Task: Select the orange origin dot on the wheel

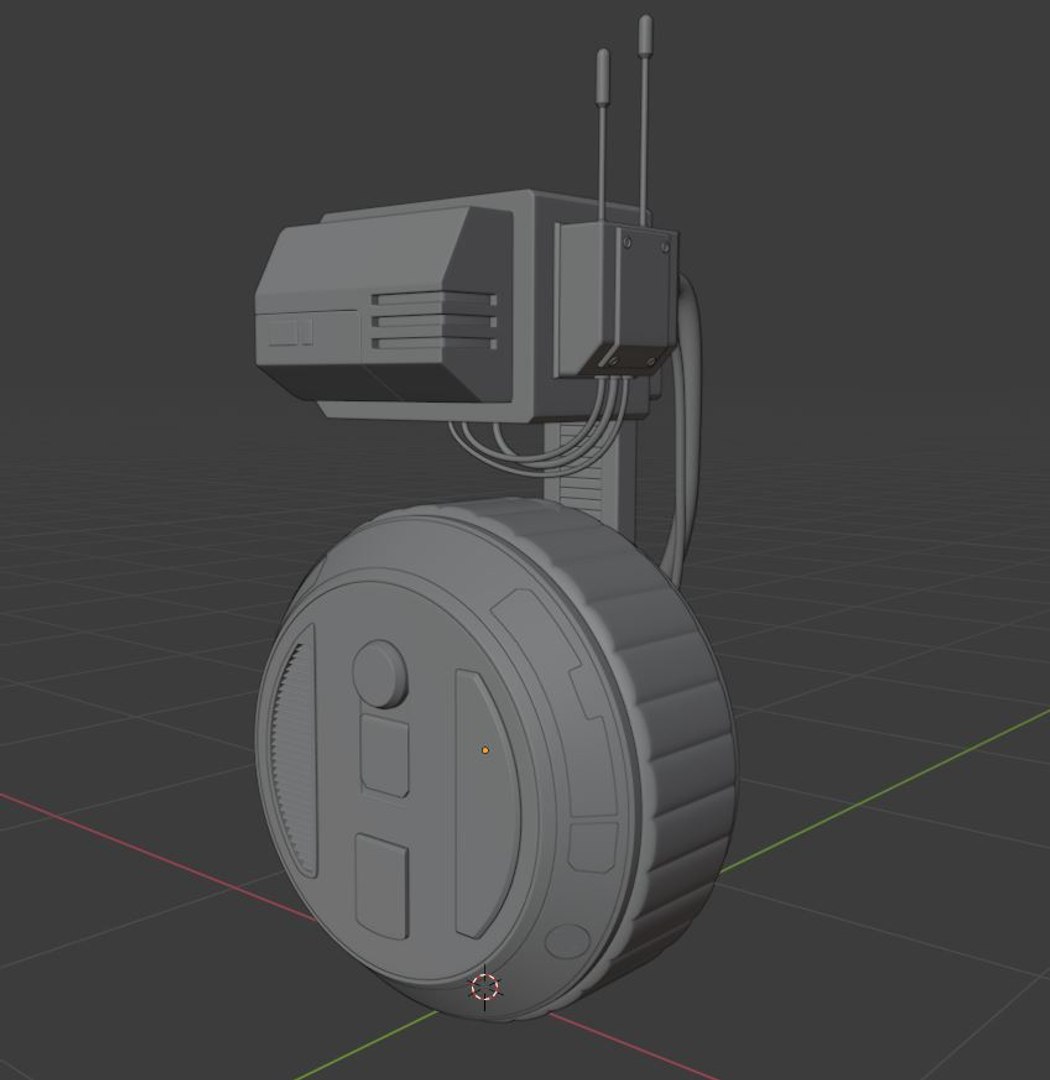Action: (485, 750)
